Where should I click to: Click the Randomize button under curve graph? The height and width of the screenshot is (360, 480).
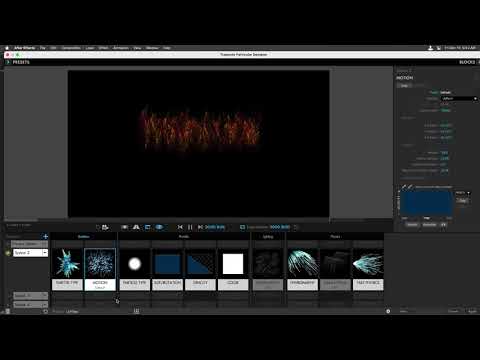[429, 225]
